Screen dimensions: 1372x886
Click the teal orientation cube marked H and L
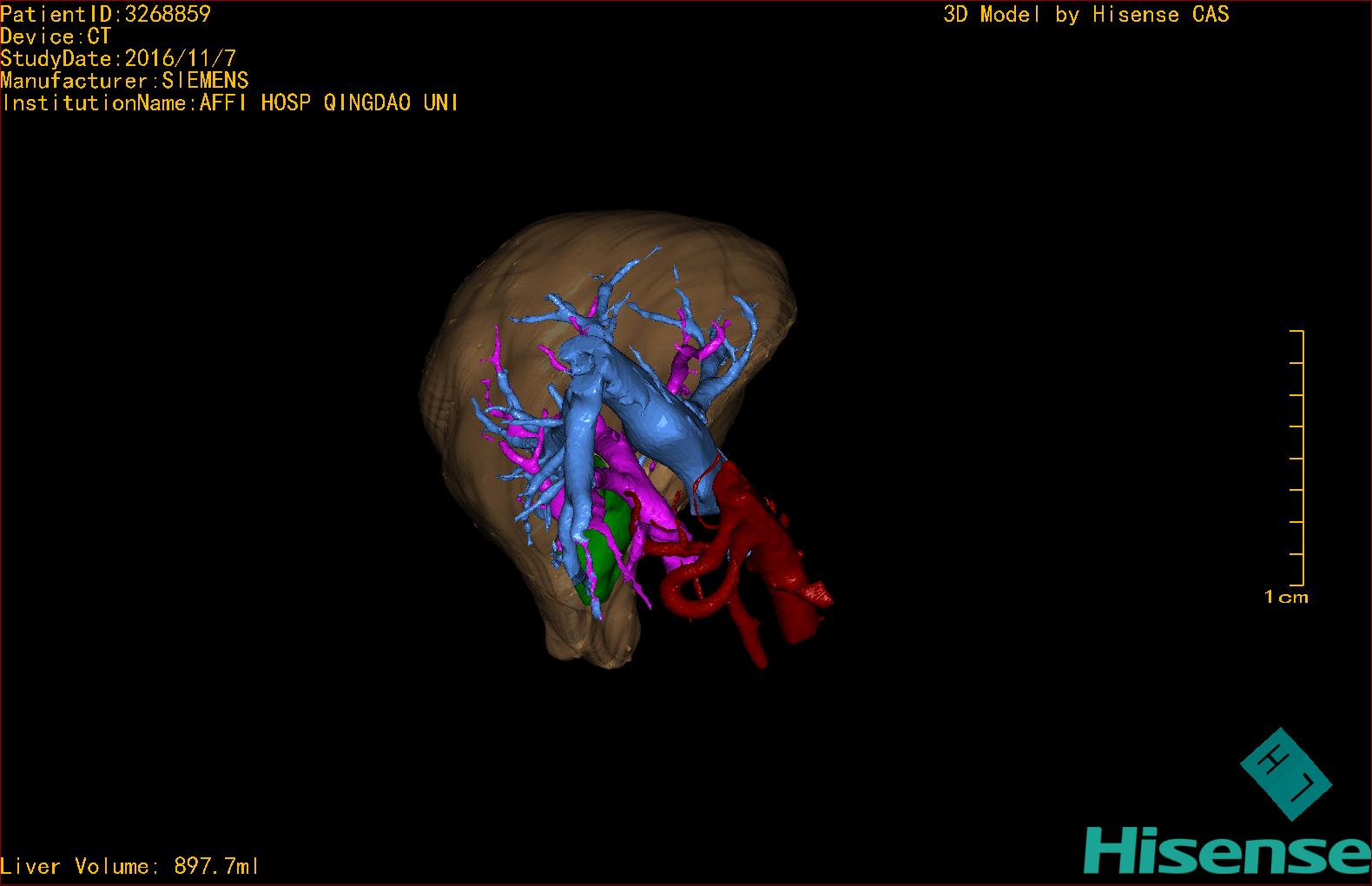1285,774
